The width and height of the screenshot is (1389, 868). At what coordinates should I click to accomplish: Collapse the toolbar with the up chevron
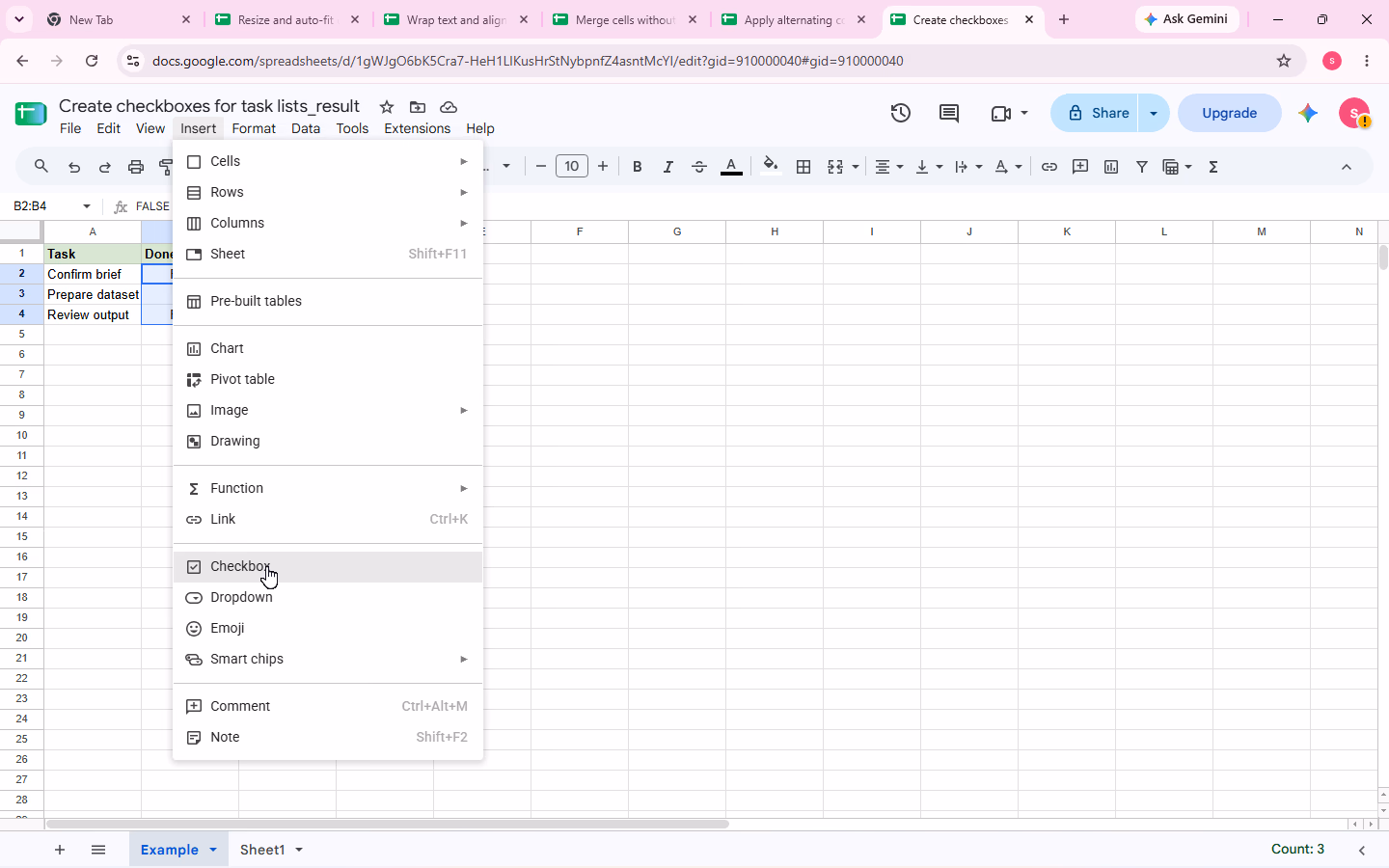coord(1347,167)
